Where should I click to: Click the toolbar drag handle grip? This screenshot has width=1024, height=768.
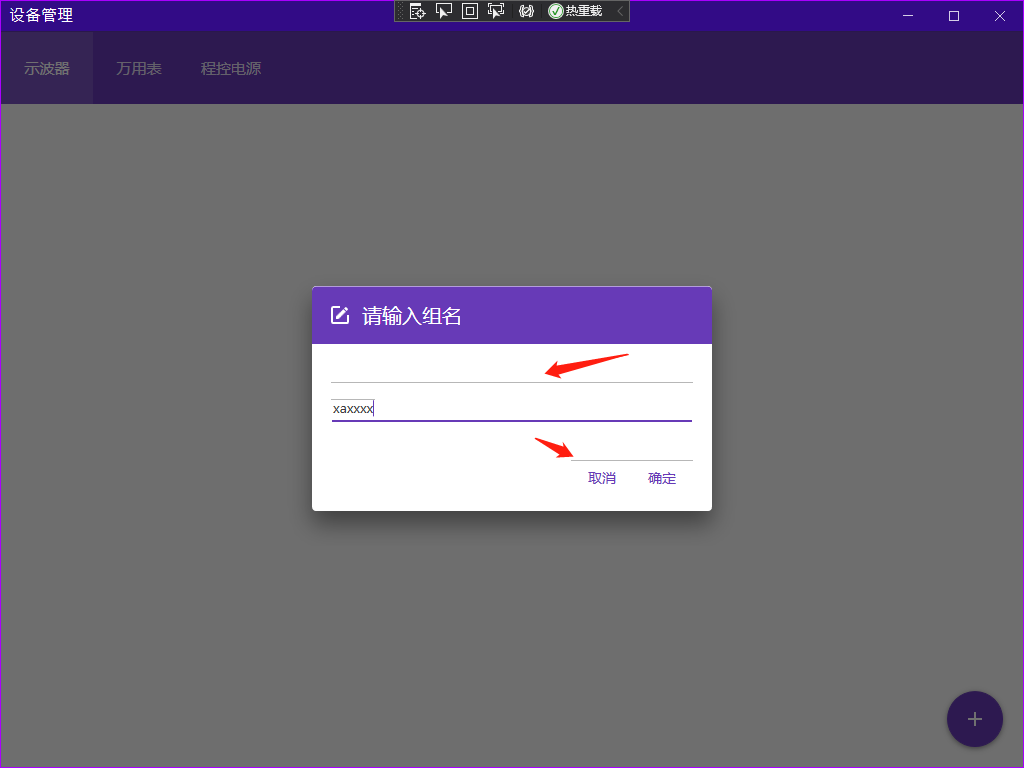coord(400,11)
